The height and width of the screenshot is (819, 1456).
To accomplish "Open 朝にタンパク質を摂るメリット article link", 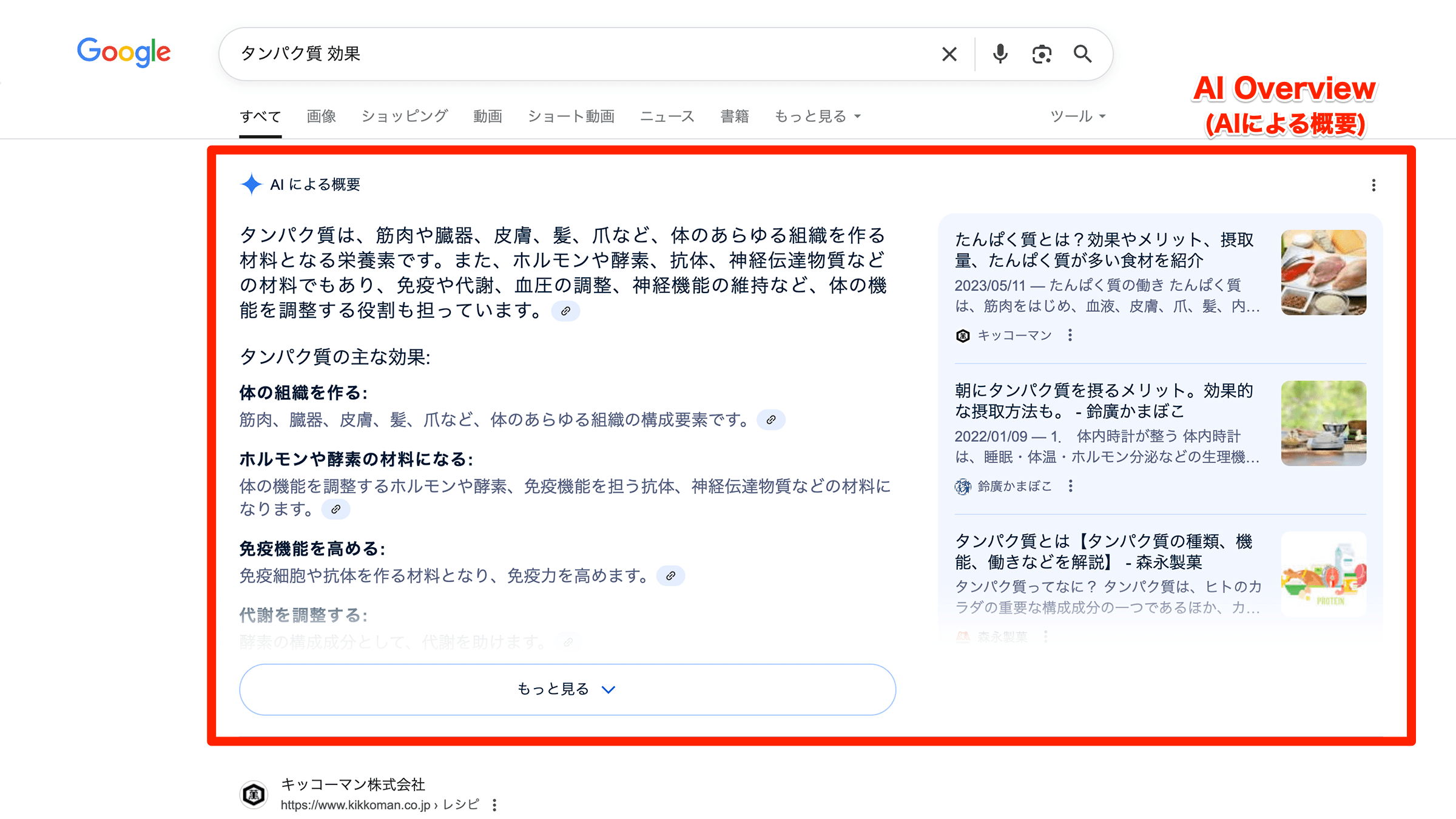I will coord(1104,401).
